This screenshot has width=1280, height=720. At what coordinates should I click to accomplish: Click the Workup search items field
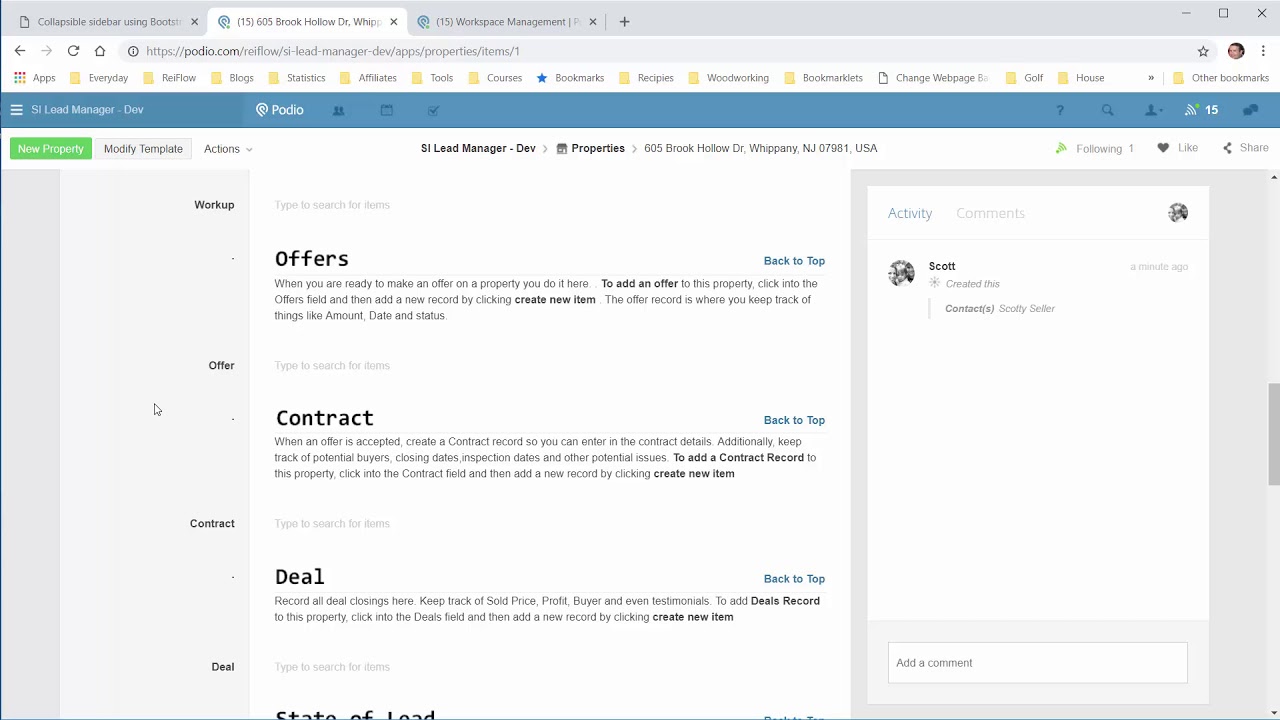(x=550, y=205)
